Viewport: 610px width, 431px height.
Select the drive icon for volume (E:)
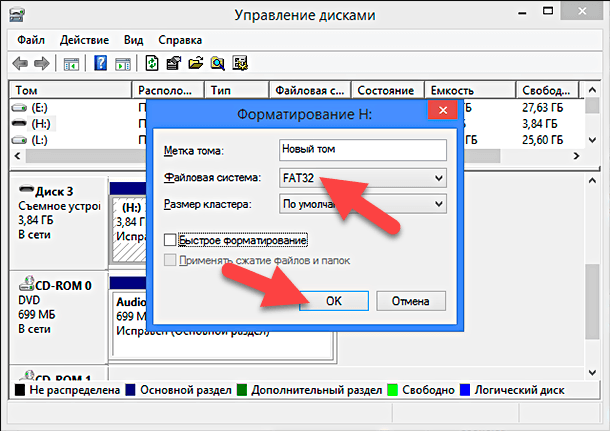pos(19,107)
